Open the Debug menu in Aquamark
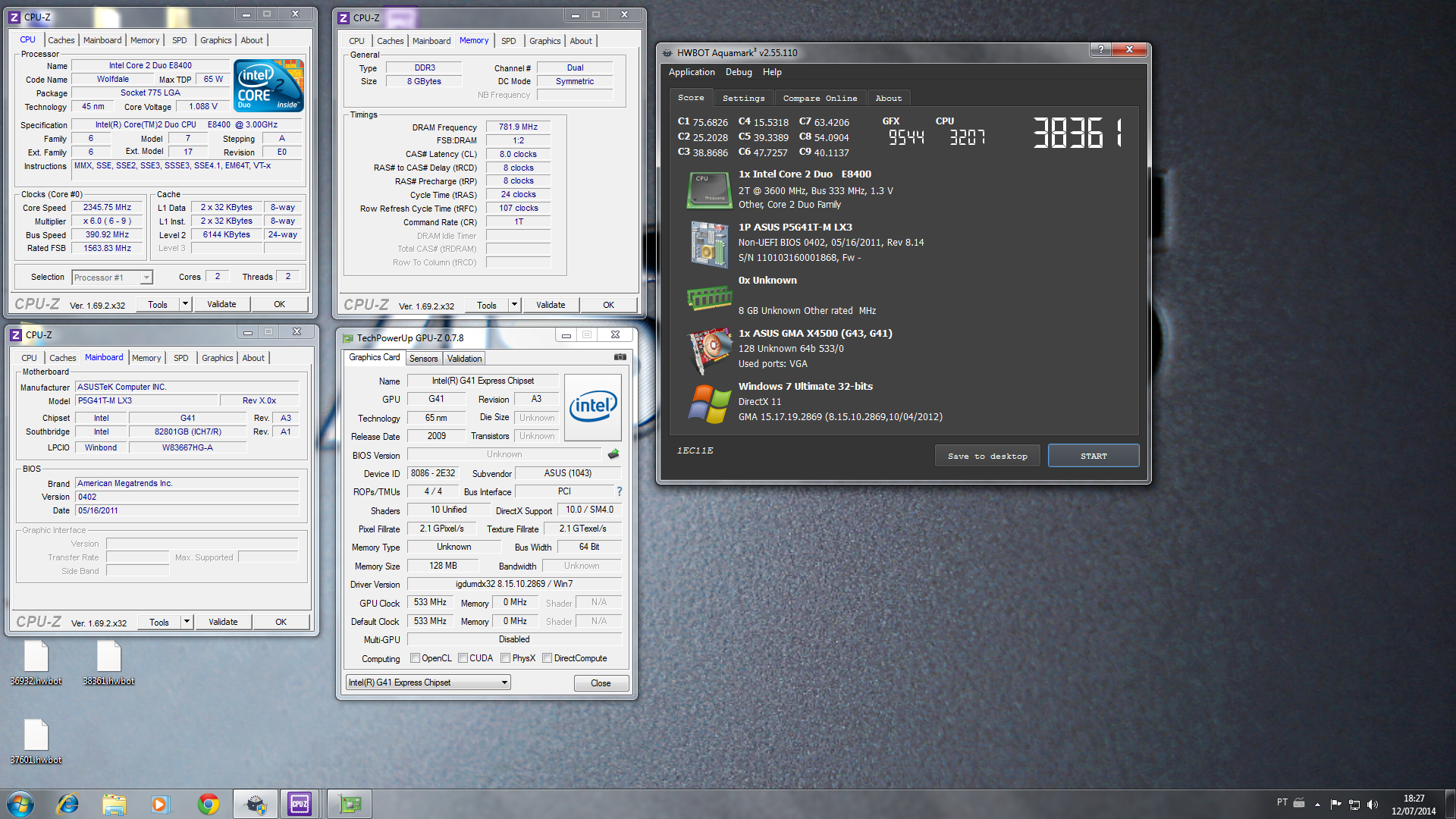 click(x=739, y=72)
